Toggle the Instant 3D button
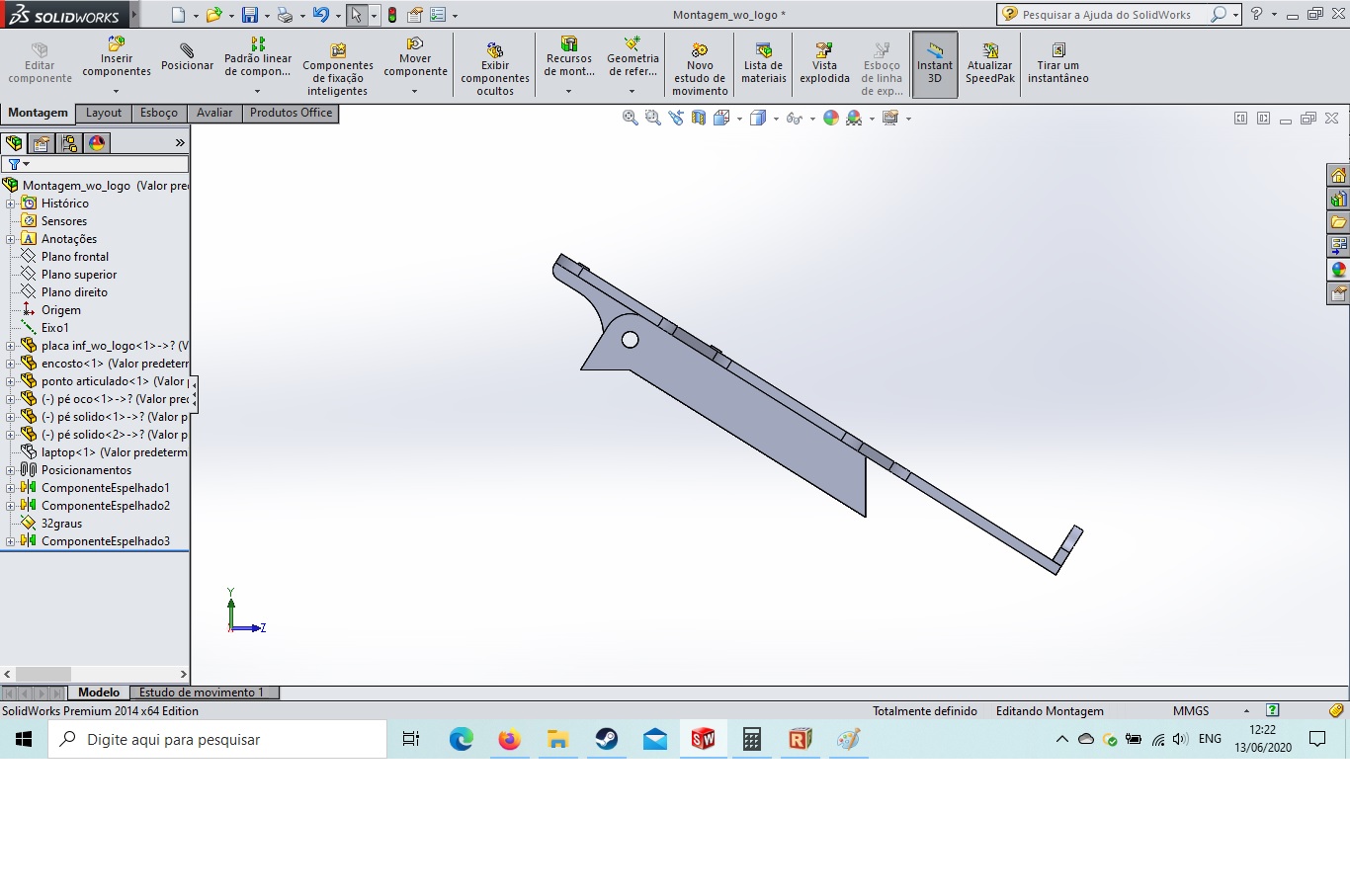 point(935,64)
